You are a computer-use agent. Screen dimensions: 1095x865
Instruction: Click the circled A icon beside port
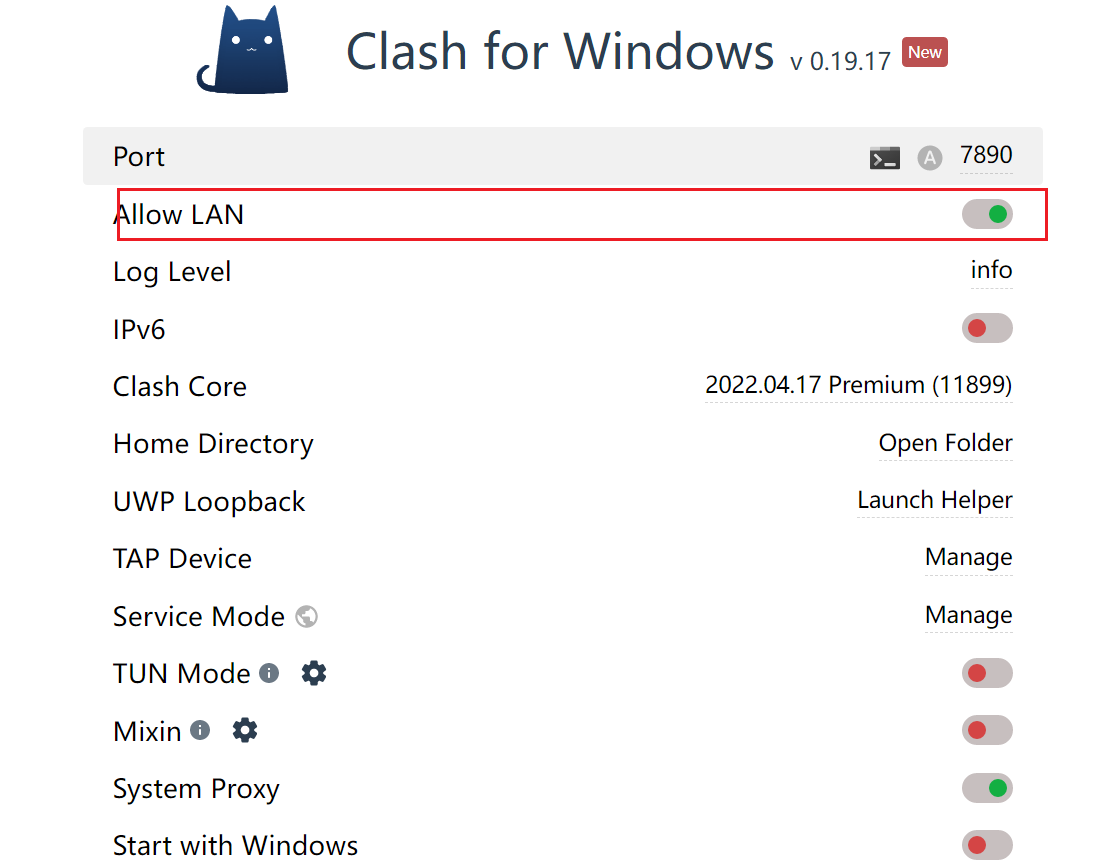[x=929, y=158]
